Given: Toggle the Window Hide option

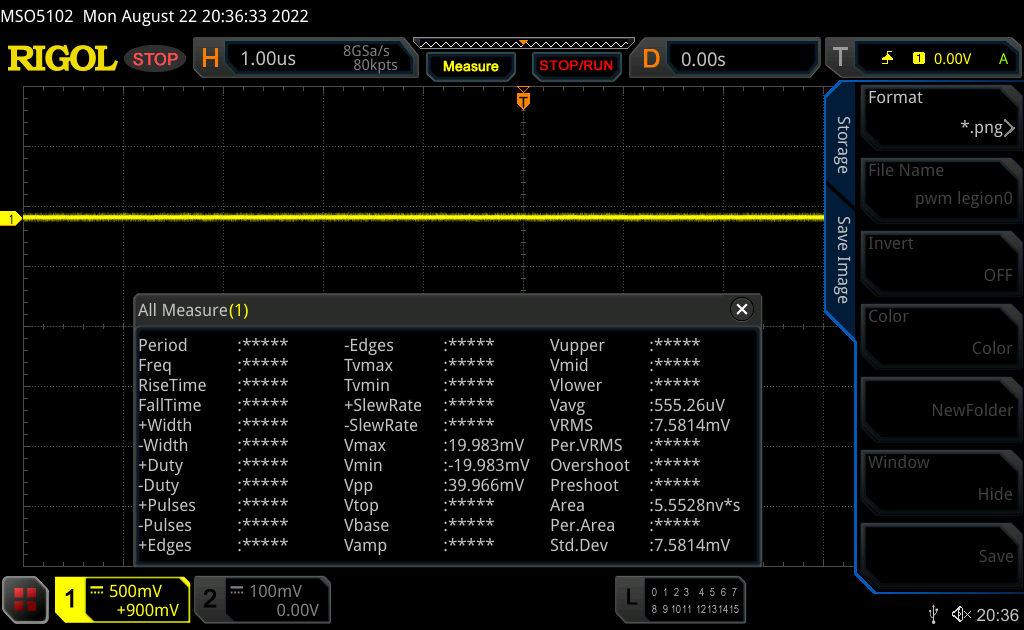Looking at the screenshot, I should pos(940,480).
